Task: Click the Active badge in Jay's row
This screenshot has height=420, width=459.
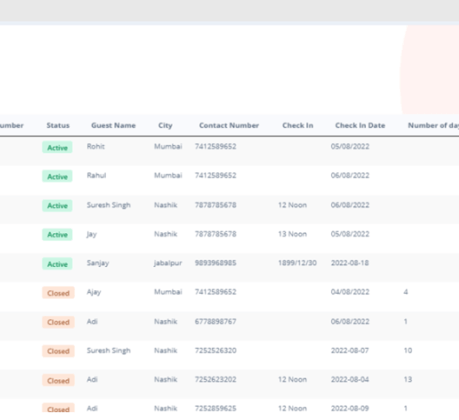Action: click(57, 235)
